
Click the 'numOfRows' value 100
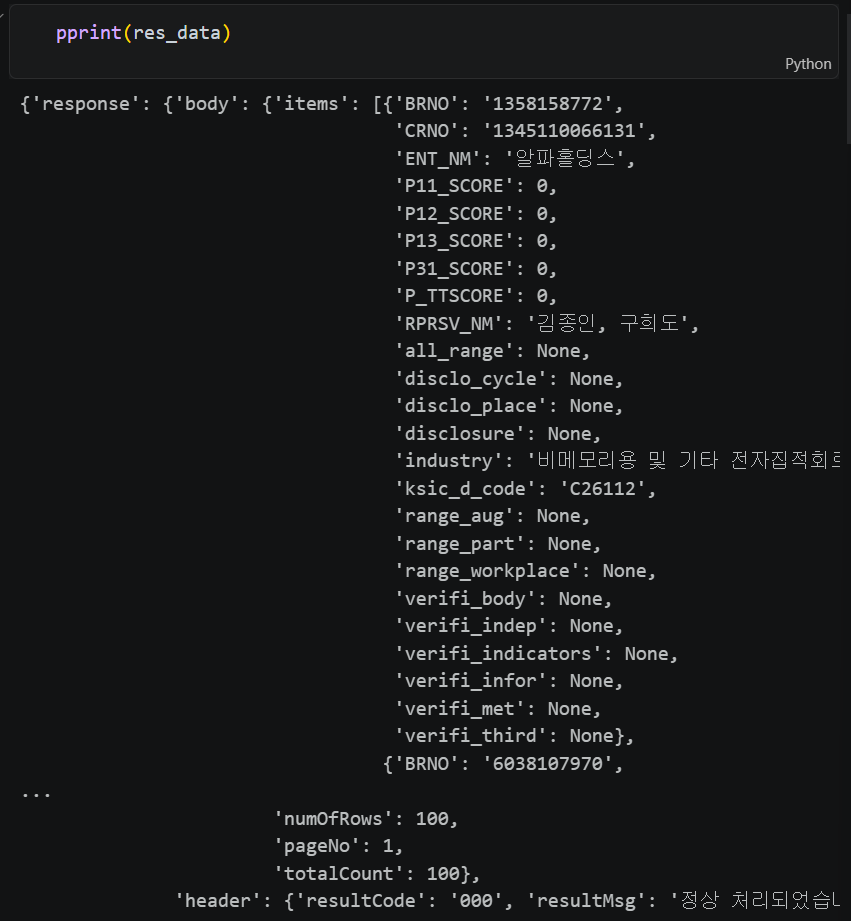[x=432, y=819]
